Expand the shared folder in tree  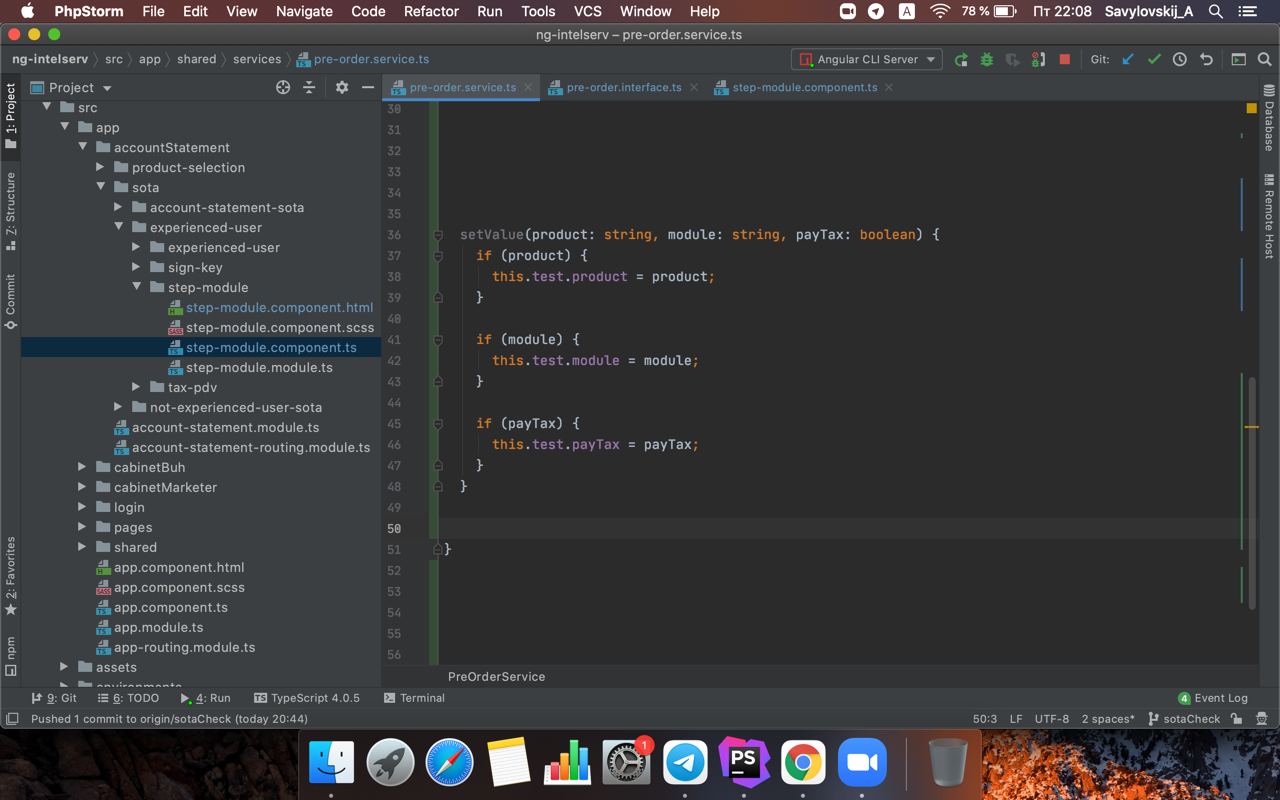coord(82,547)
